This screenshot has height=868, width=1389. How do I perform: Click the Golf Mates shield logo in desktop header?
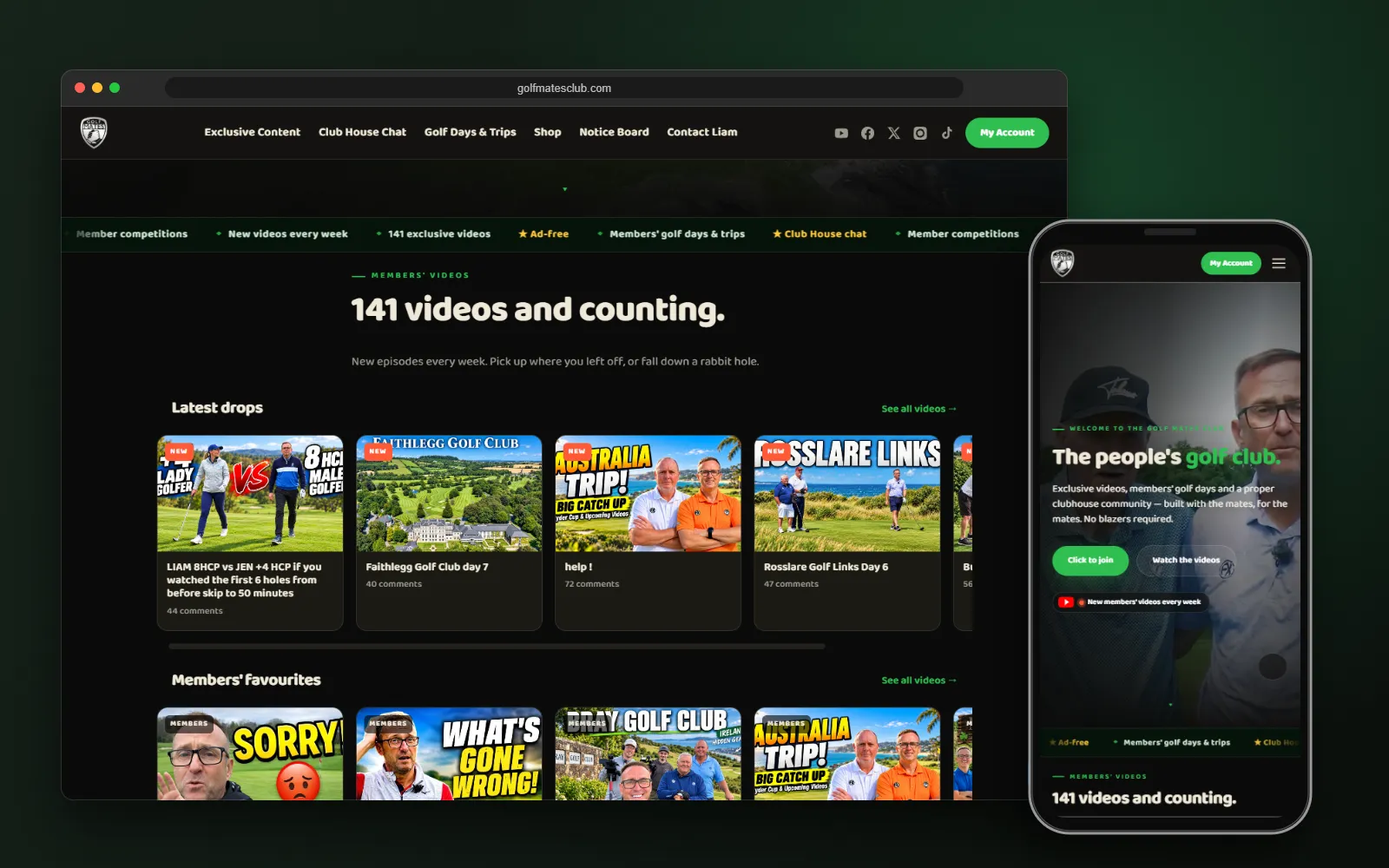click(x=94, y=133)
